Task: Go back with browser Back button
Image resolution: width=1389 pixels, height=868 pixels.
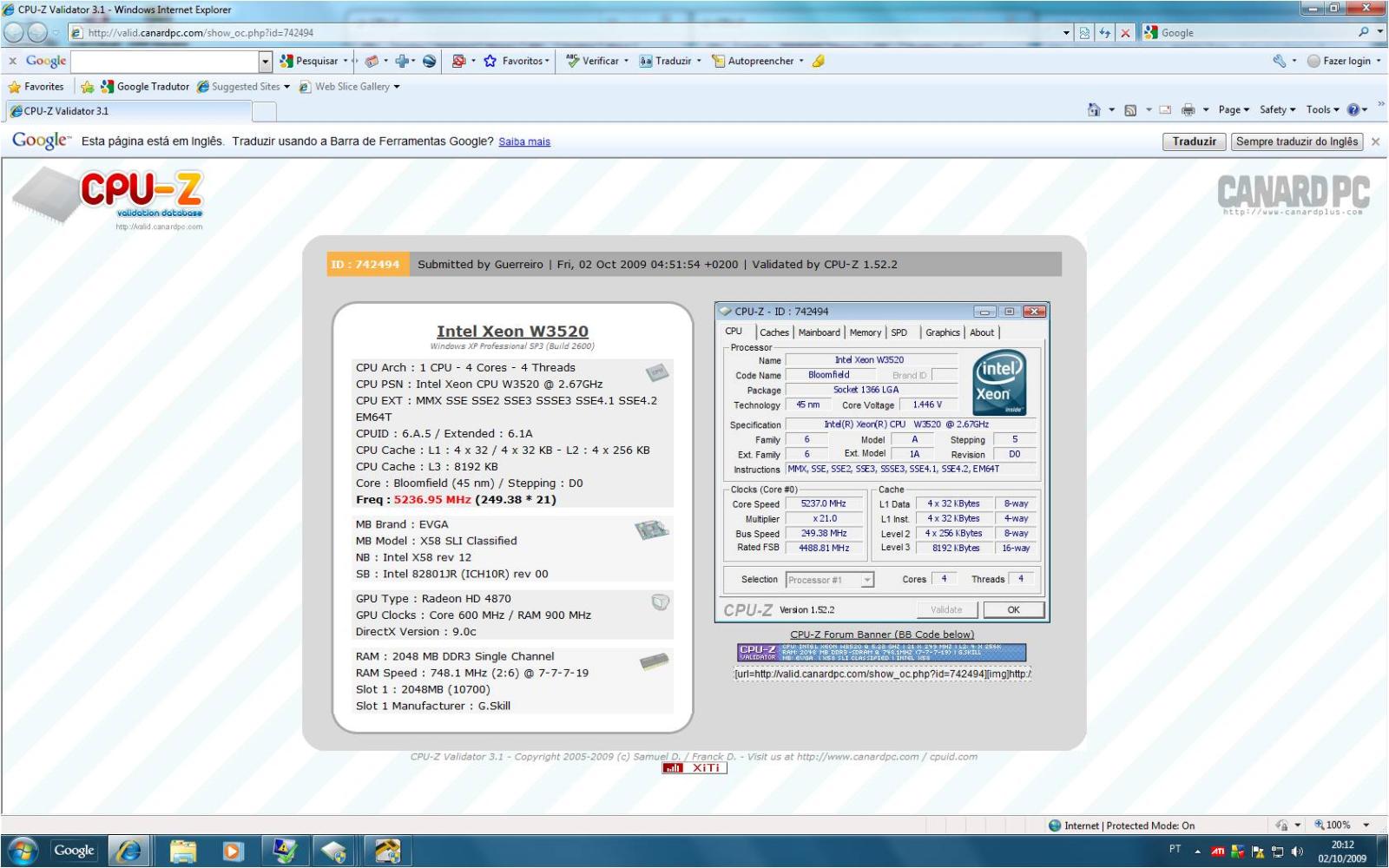Action: pyautogui.click(x=14, y=32)
